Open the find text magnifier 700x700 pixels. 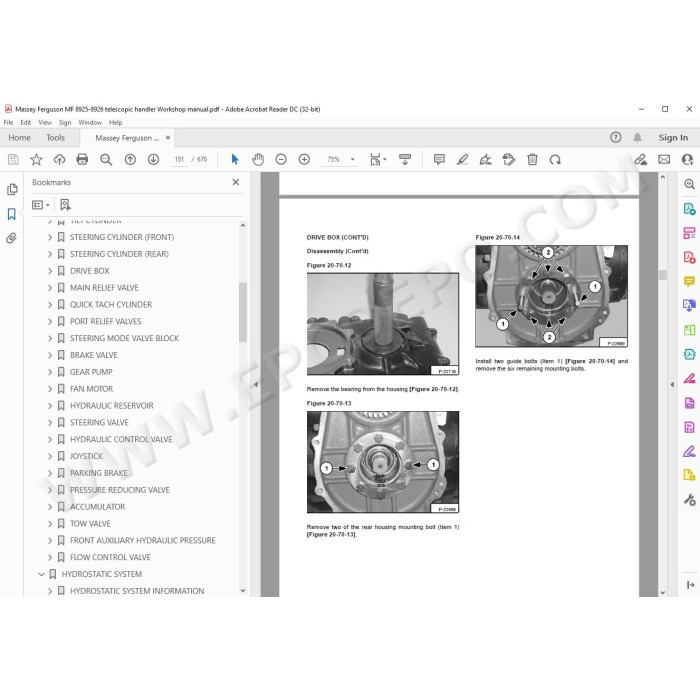pos(106,159)
